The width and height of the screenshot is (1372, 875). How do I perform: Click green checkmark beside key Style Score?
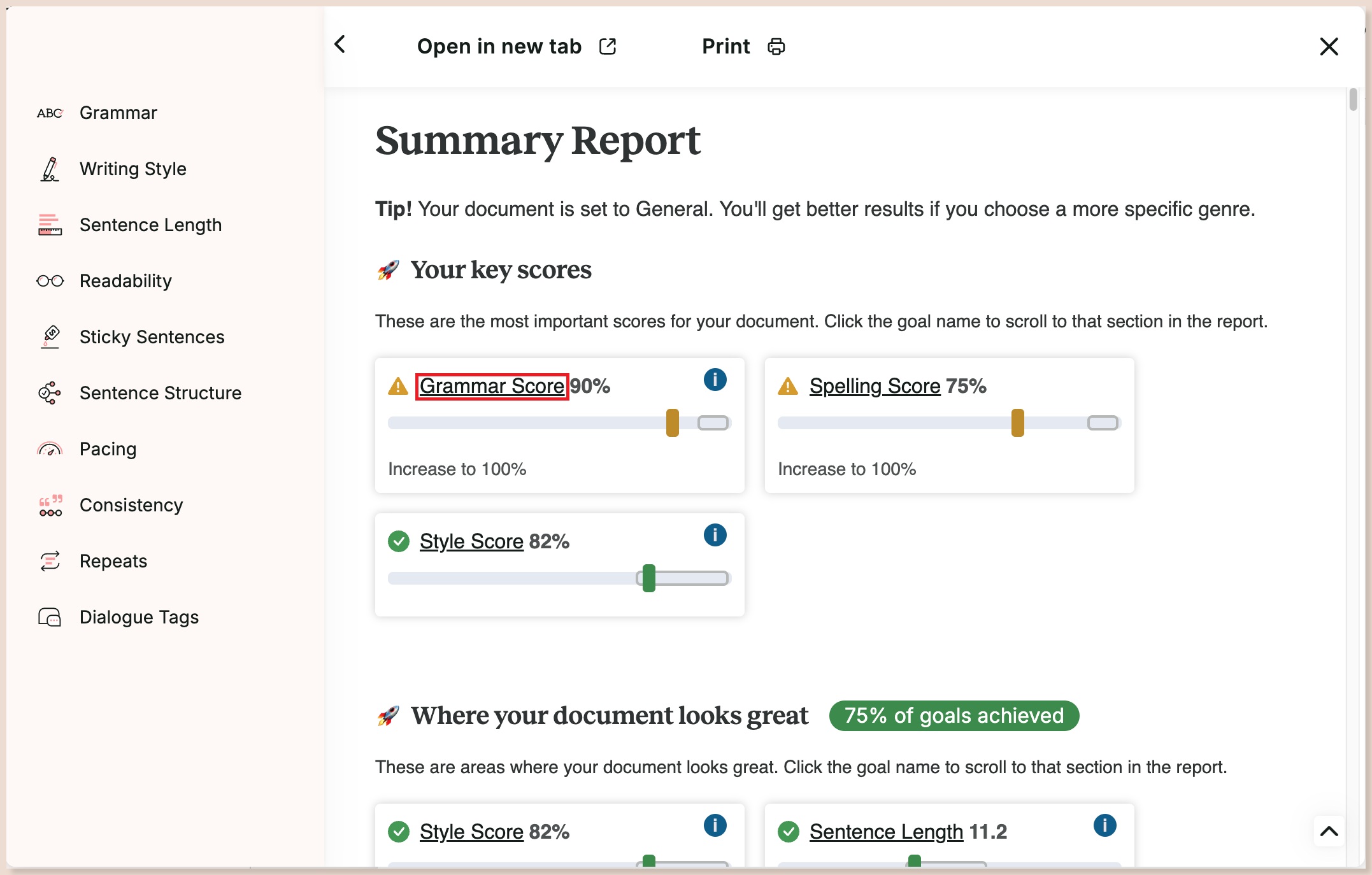click(399, 541)
